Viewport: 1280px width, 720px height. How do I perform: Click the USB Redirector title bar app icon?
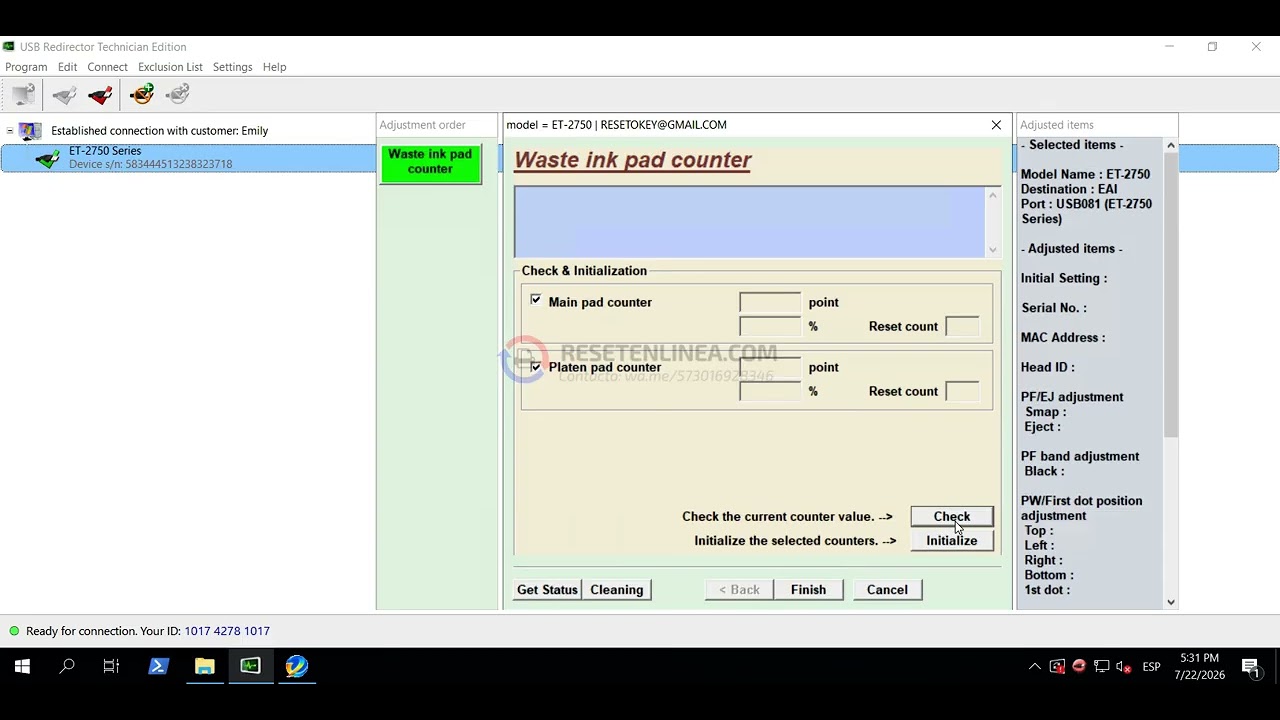(x=9, y=47)
